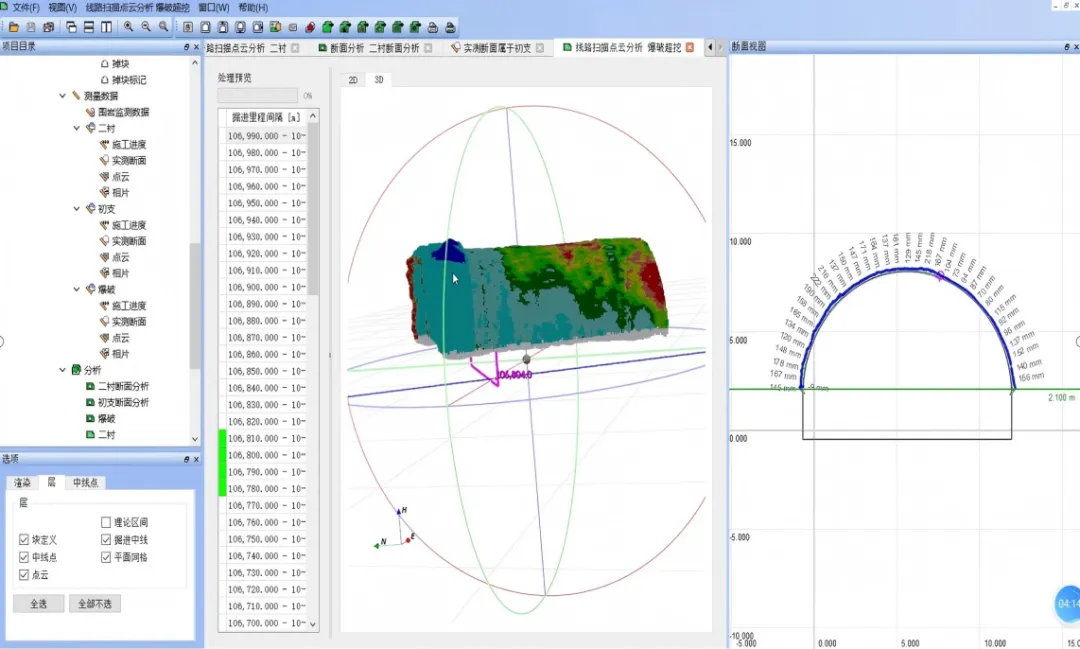1080x649 pixels.
Task: Switch to the 中线点 options tab
Action: (x=85, y=483)
